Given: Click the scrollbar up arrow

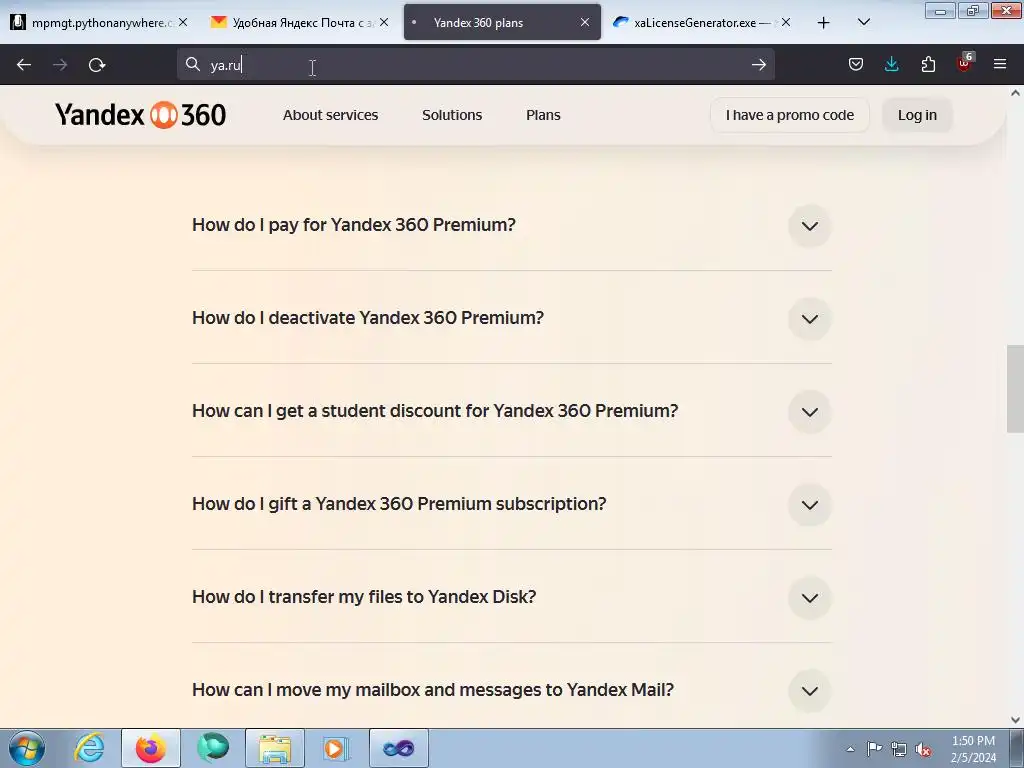Looking at the screenshot, I should (1015, 93).
